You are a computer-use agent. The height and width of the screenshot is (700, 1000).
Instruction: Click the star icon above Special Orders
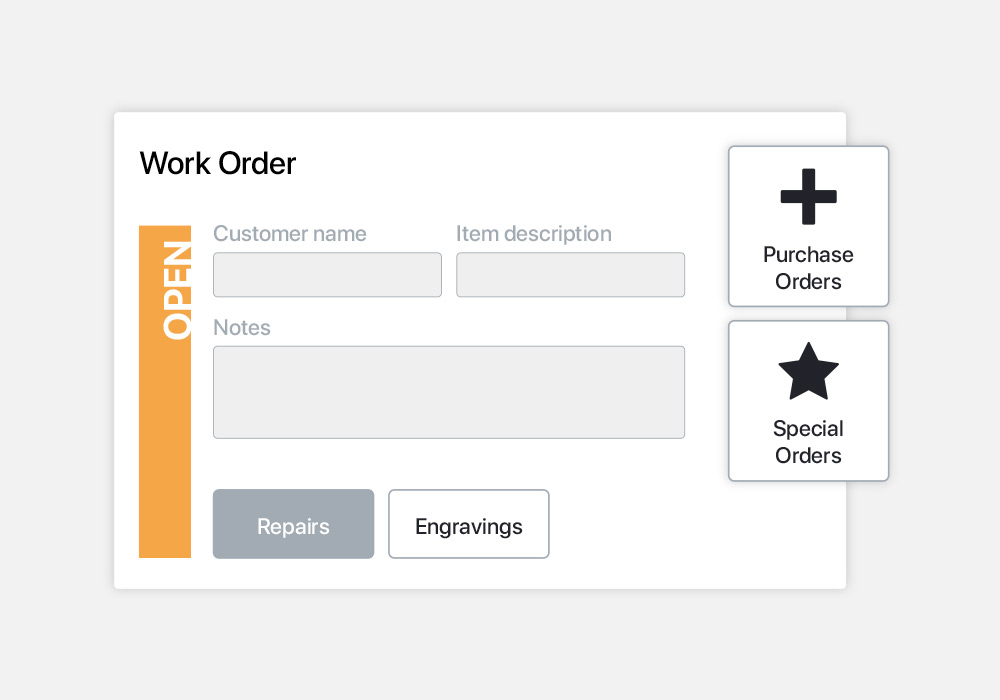[x=808, y=371]
